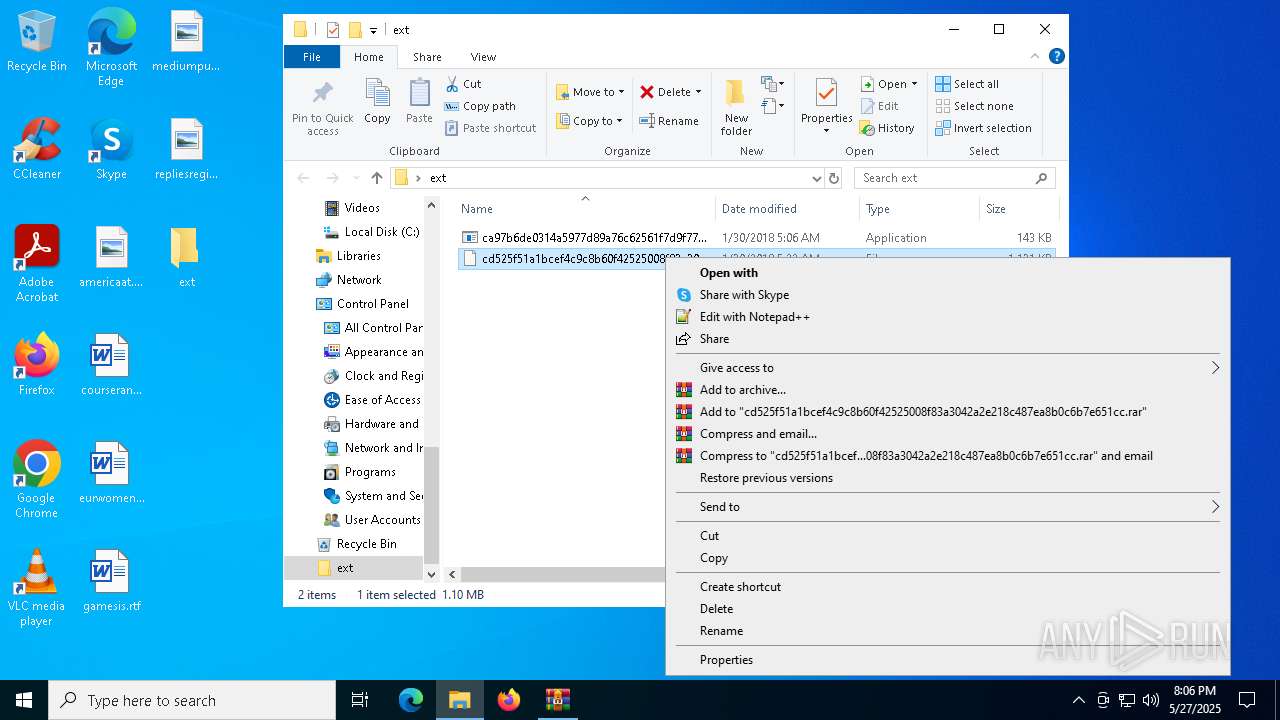Select Share with Skype in context menu
The width and height of the screenshot is (1280, 720).
[x=947, y=295]
